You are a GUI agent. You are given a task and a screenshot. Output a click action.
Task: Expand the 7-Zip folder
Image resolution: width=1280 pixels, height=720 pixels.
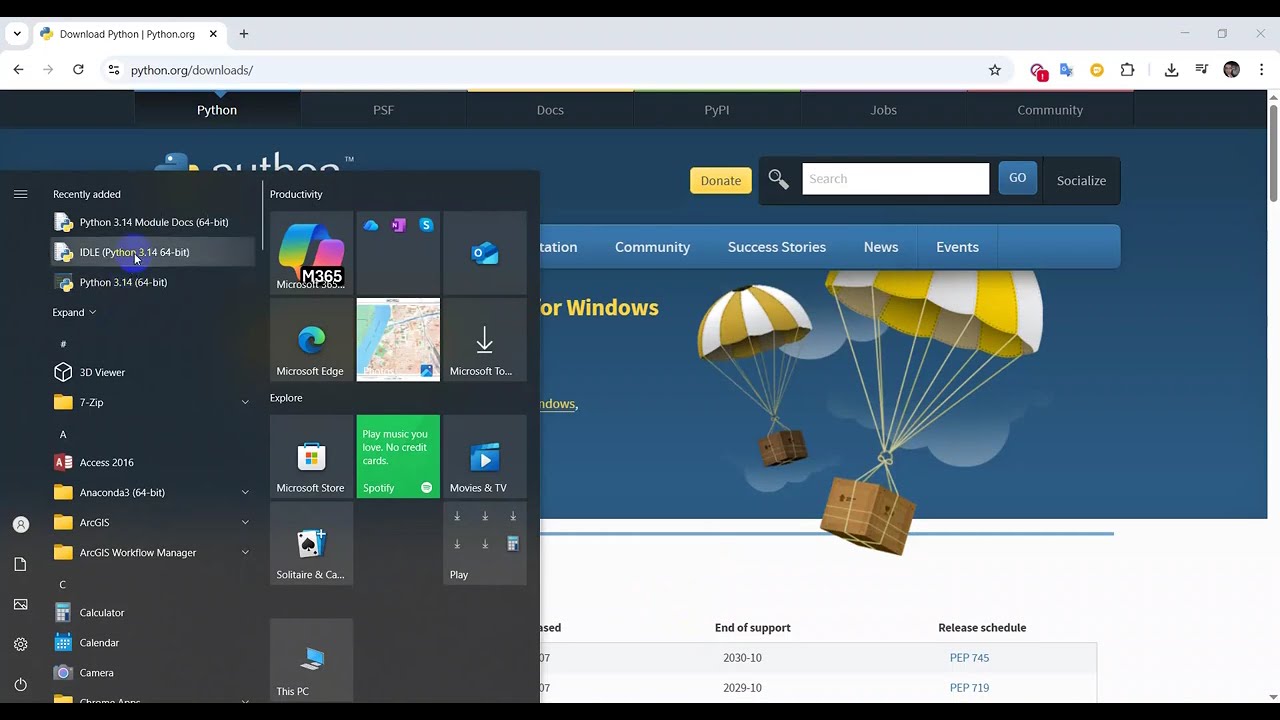click(152, 402)
